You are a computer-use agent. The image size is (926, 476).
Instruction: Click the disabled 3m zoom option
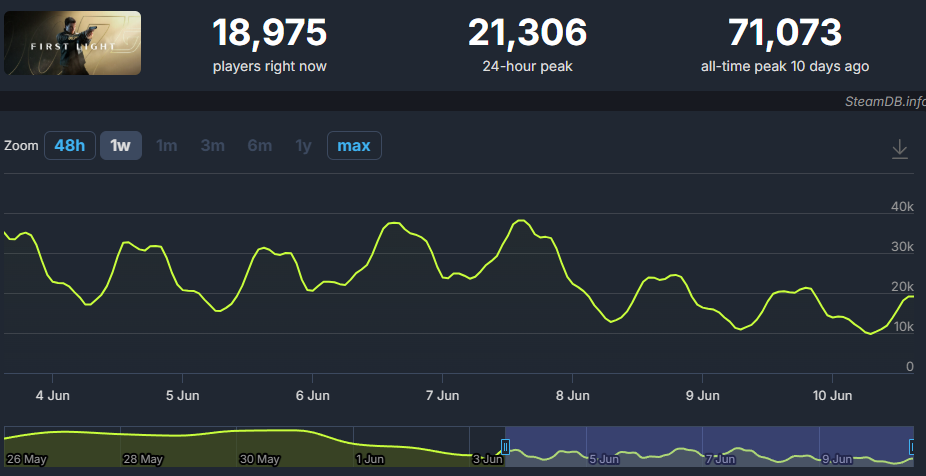[213, 145]
